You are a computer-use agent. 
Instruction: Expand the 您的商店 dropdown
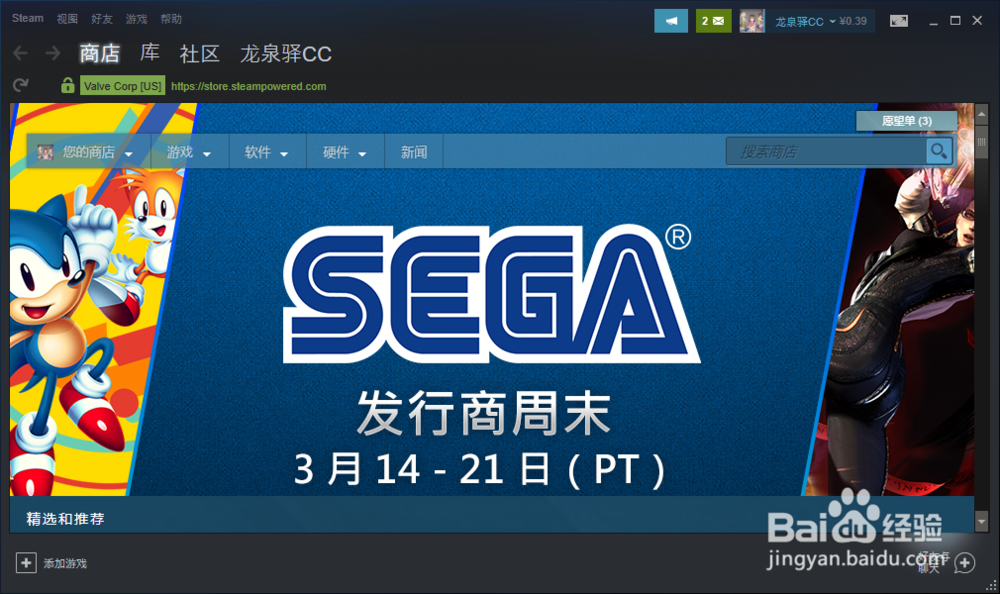pos(88,152)
